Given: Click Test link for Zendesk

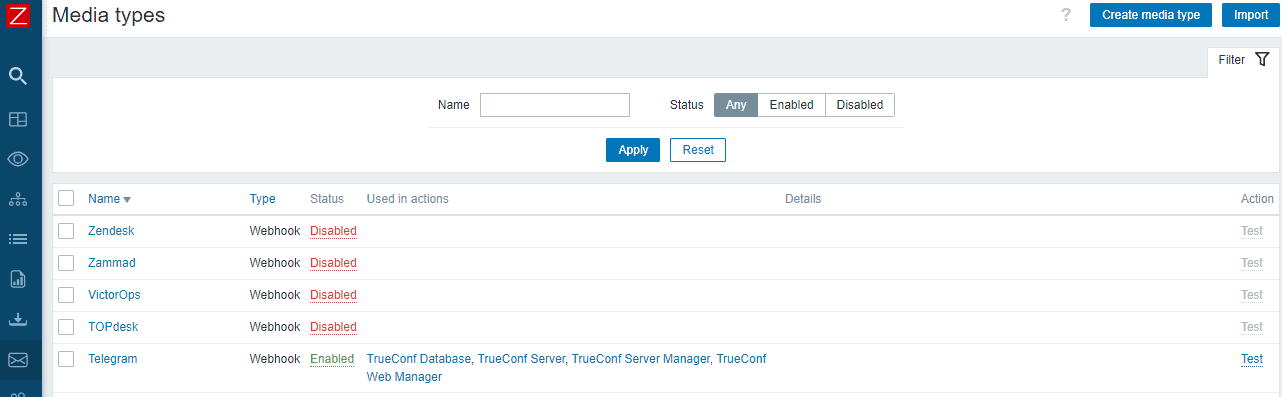Looking at the screenshot, I should coord(1252,231).
